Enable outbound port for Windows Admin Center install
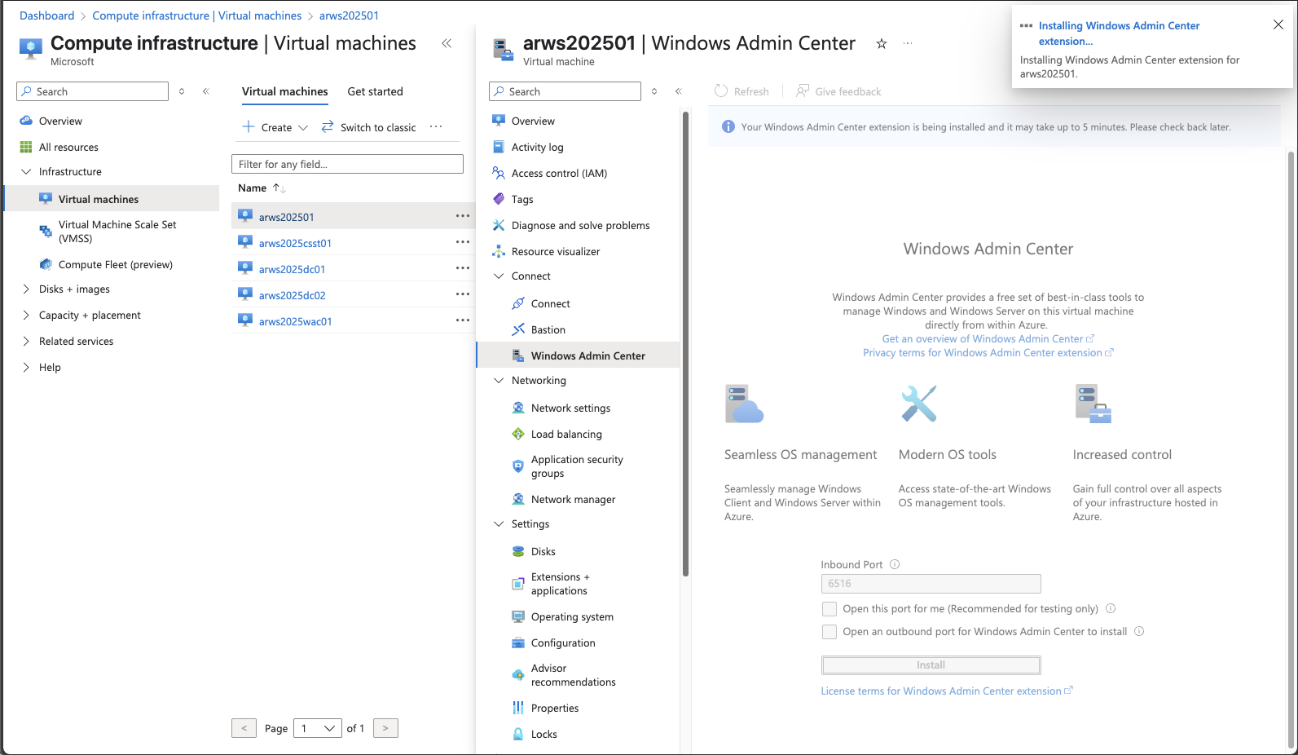 pos(829,631)
